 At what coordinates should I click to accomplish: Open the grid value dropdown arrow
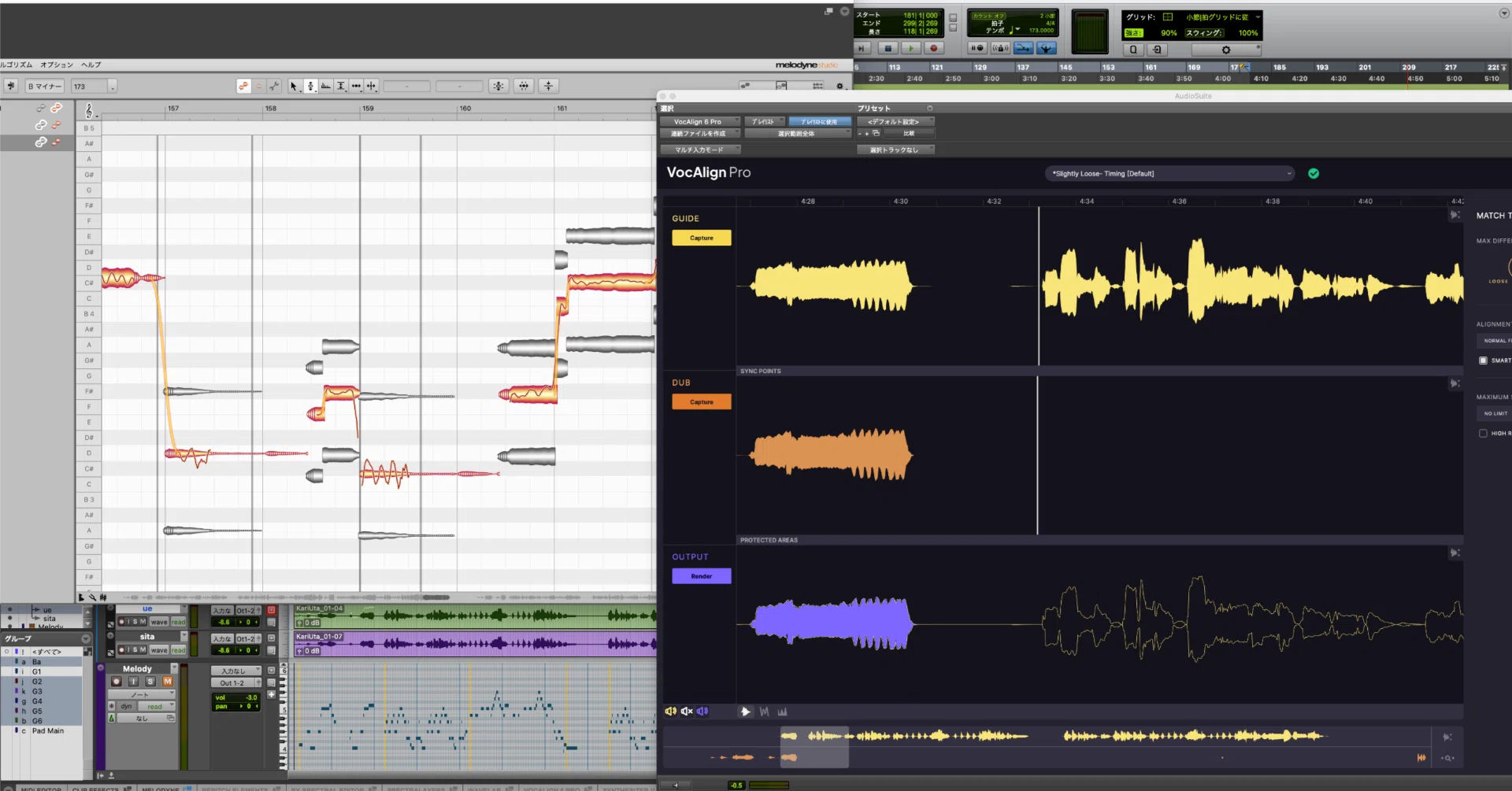coord(1258,17)
